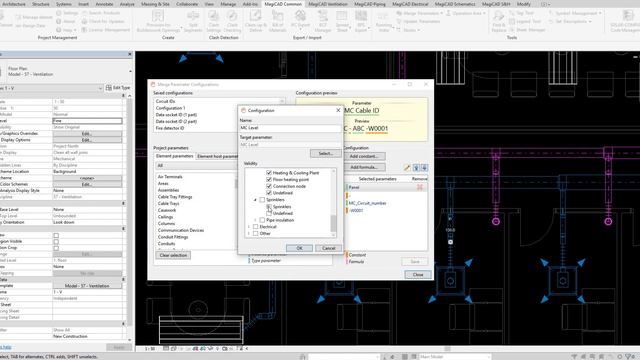Check the Pipe insulation checkbox
The height and width of the screenshot is (360, 640).
pos(262,220)
